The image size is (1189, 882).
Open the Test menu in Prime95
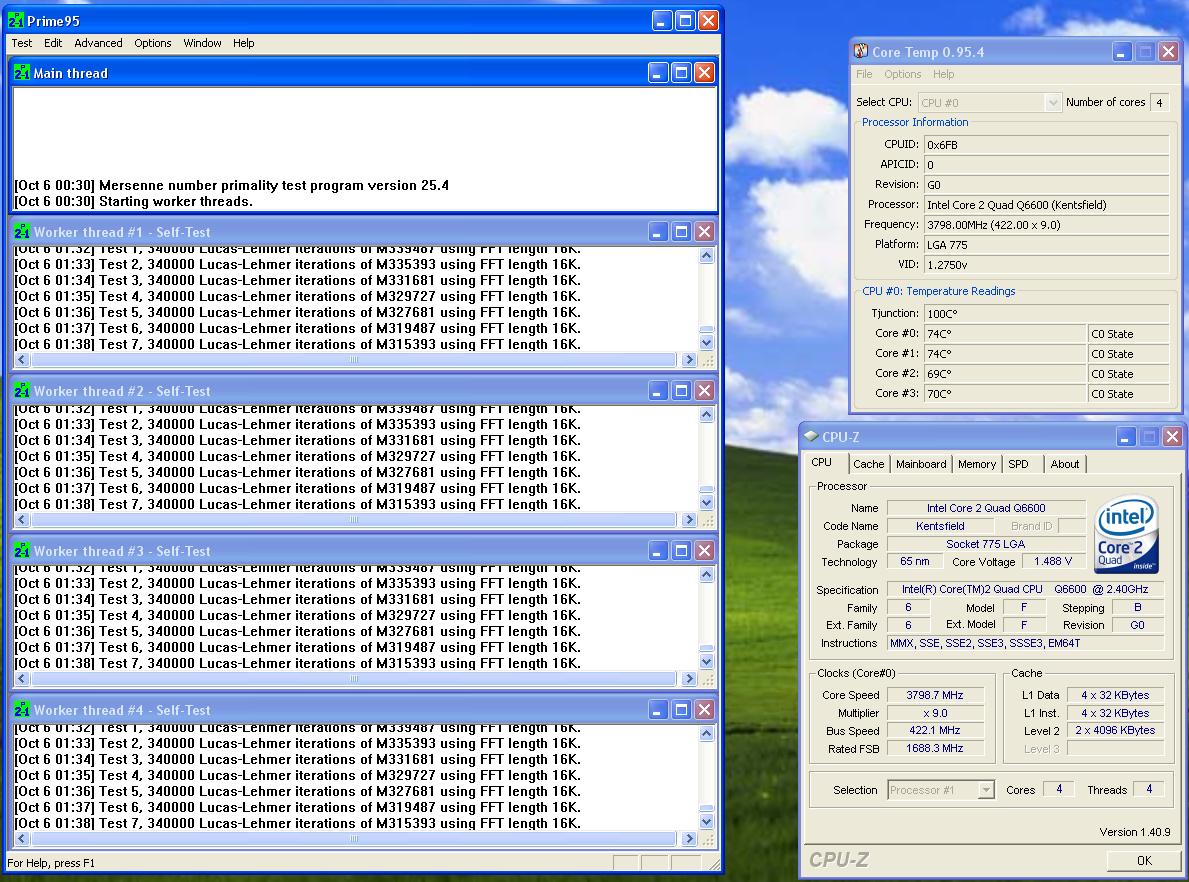21,43
